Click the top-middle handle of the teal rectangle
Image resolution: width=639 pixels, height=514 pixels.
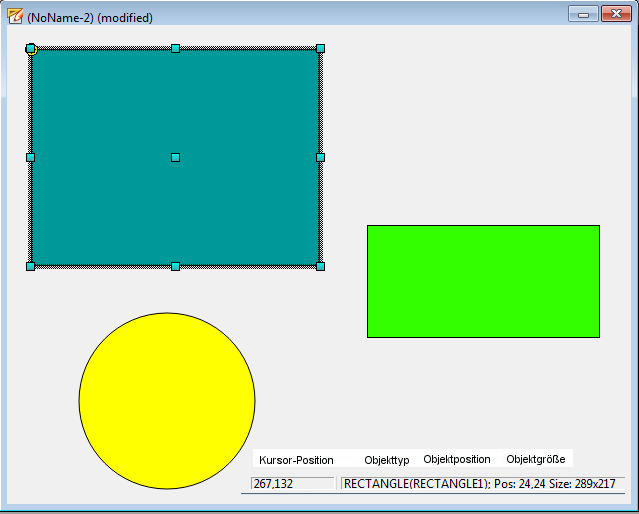(175, 48)
